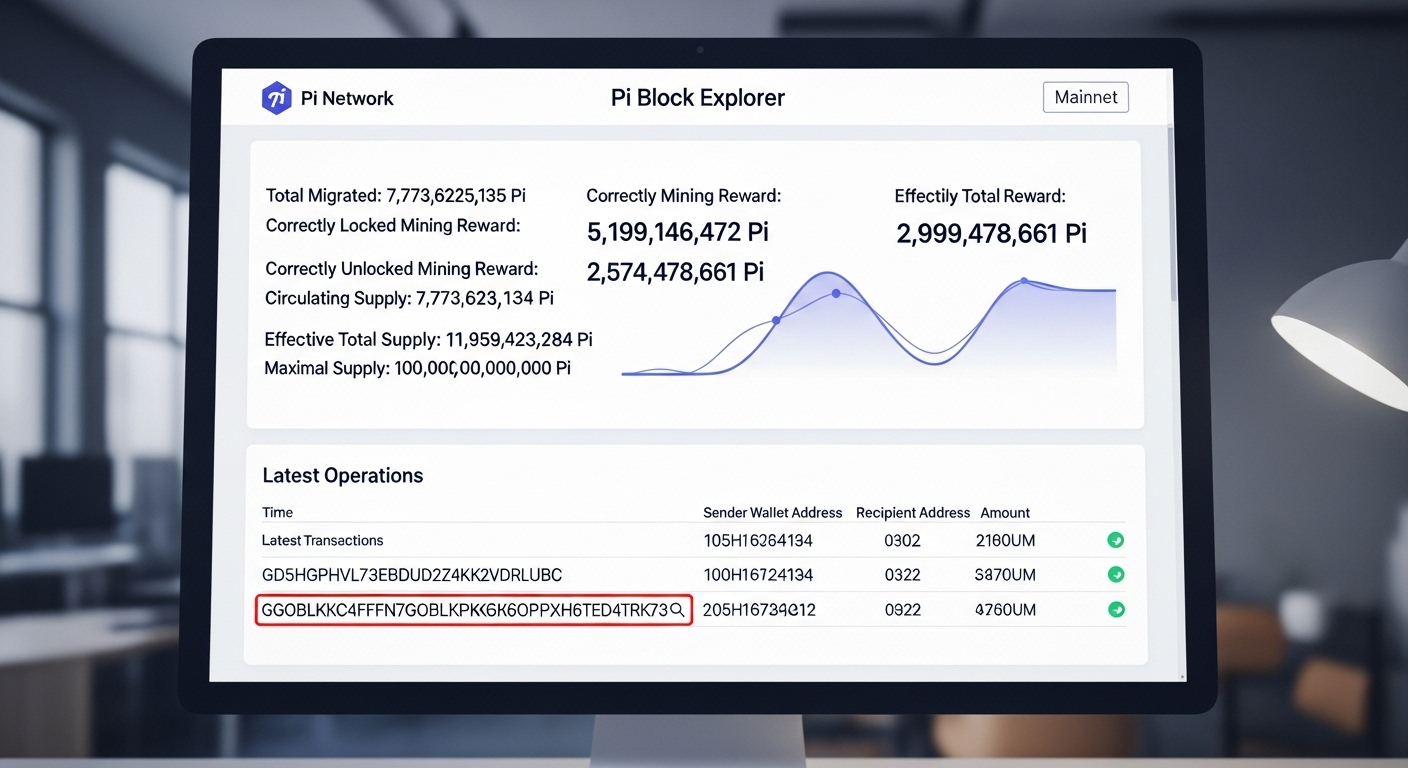
Task: Sort by the Time column header
Action: [277, 512]
